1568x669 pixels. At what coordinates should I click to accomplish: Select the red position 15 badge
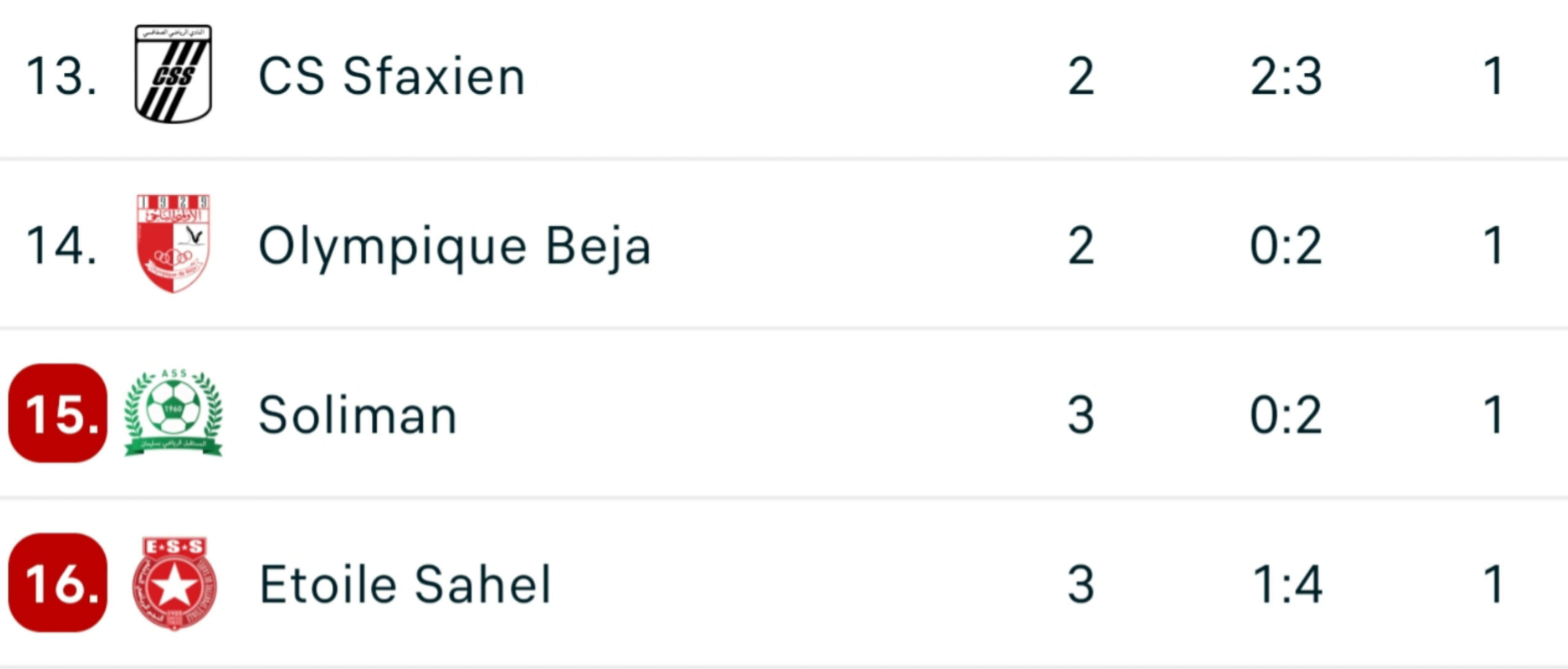(58, 413)
